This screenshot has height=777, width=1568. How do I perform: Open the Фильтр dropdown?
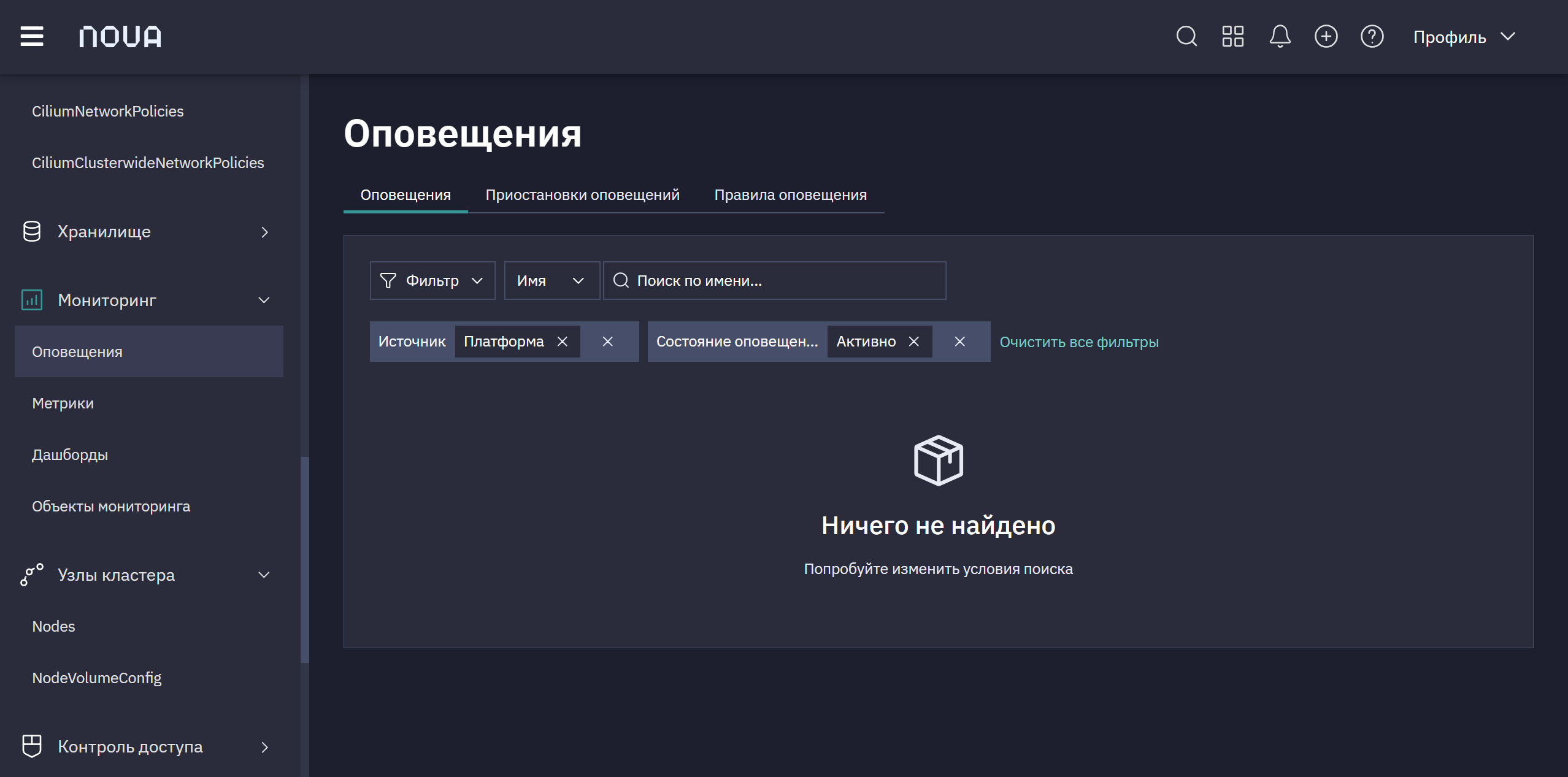click(432, 280)
